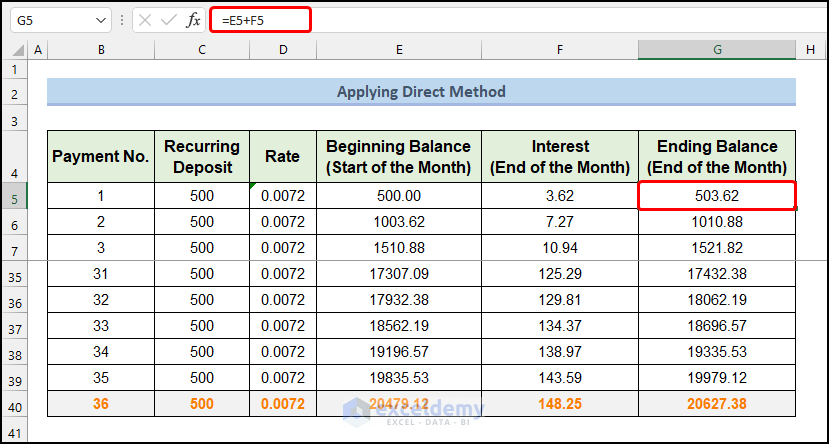Viewport: 829px width, 444px height.
Task: Select cell G5 with value 503.62
Action: [716, 196]
